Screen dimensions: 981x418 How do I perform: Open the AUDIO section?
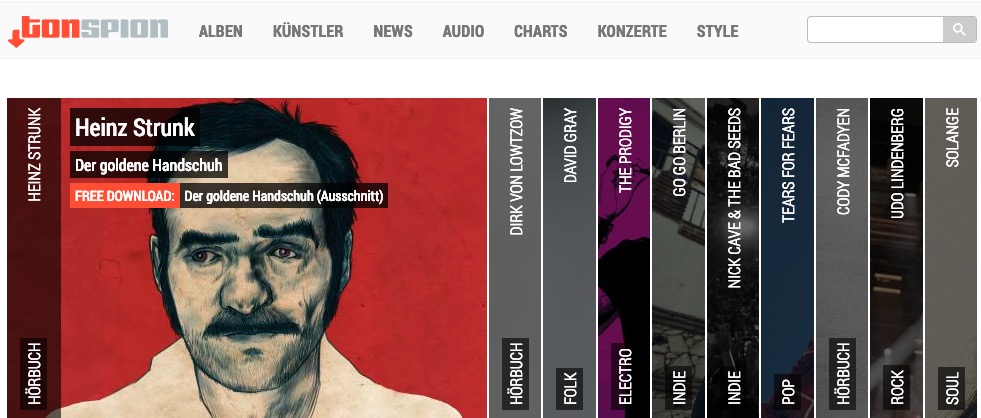click(464, 31)
